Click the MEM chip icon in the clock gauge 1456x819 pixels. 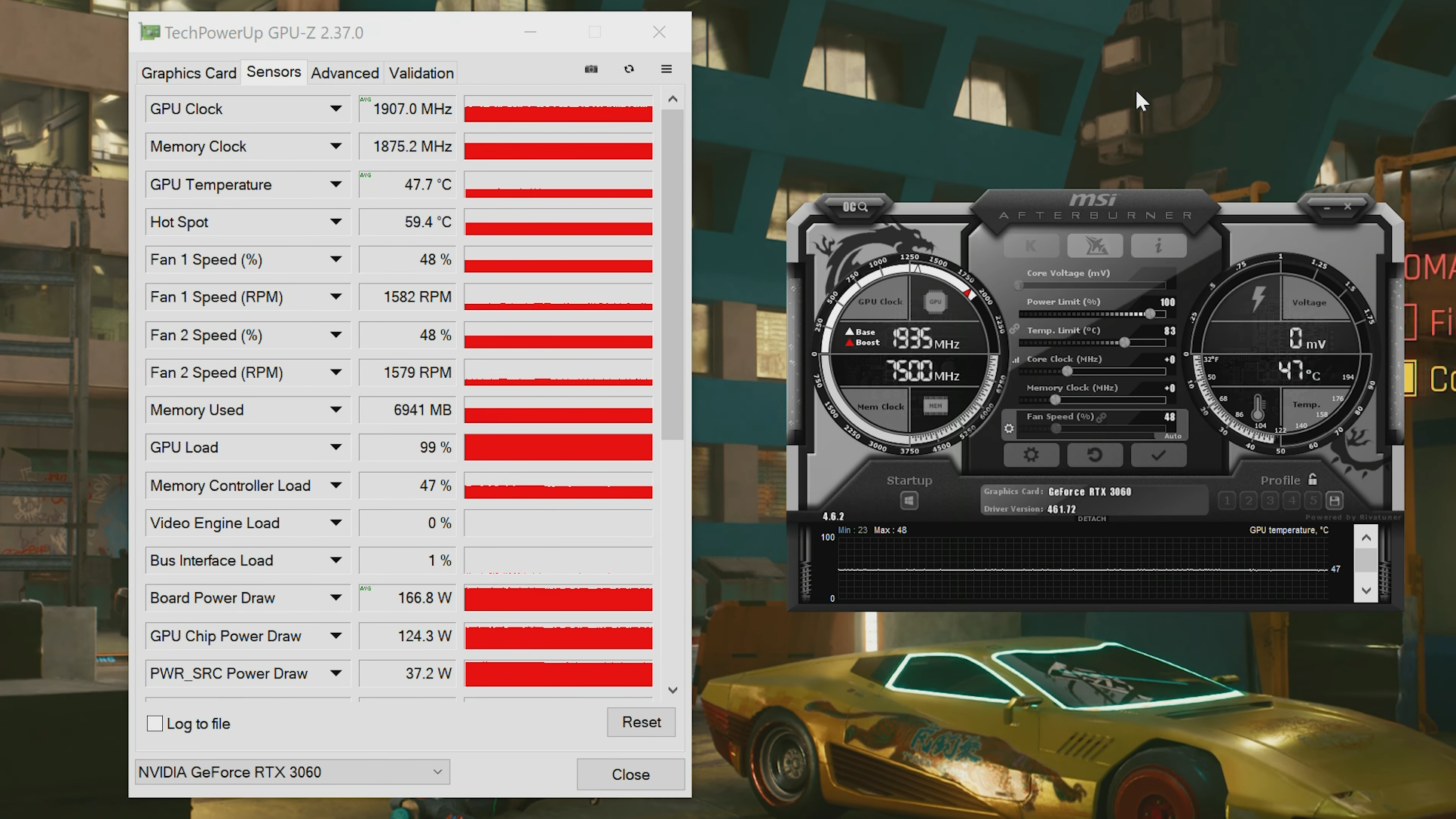click(x=935, y=406)
